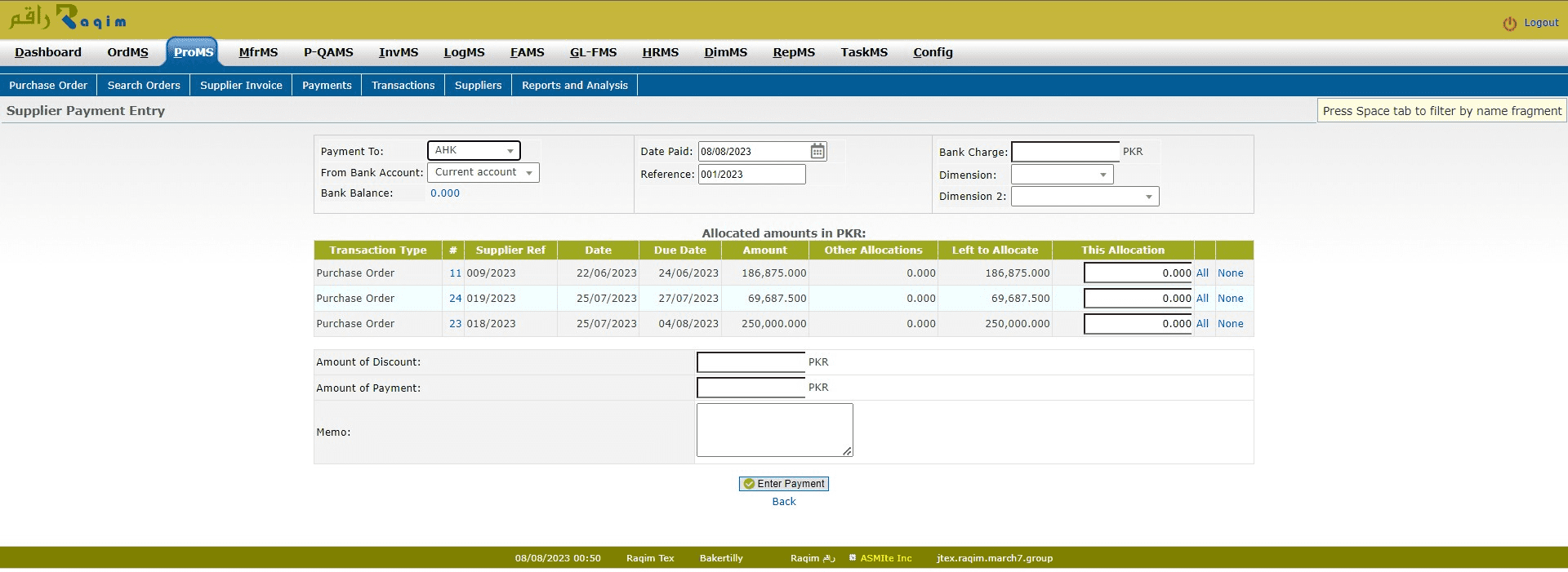
Task: Click the Amount of Payment field
Action: pyautogui.click(x=751, y=388)
